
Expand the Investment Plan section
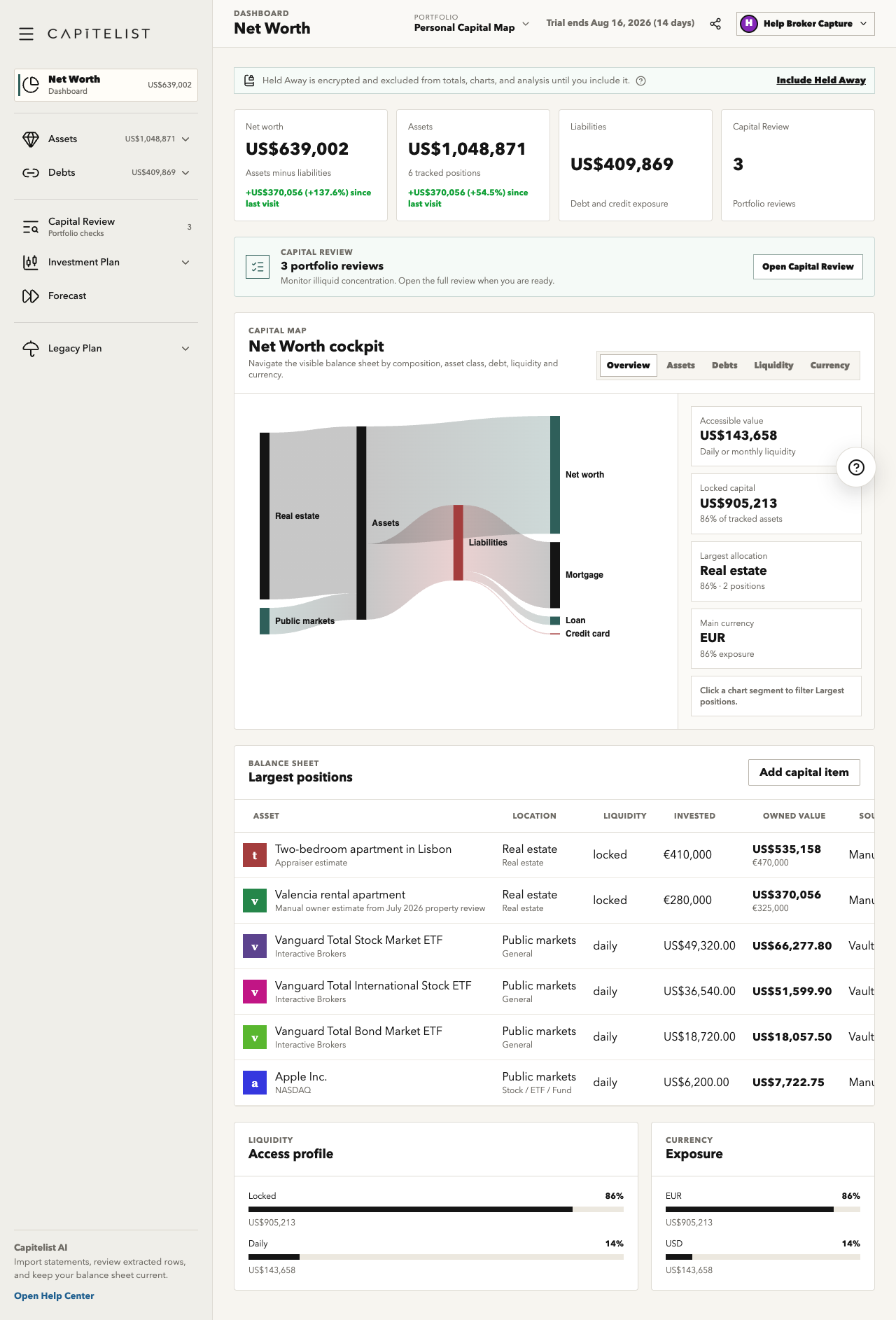185,263
